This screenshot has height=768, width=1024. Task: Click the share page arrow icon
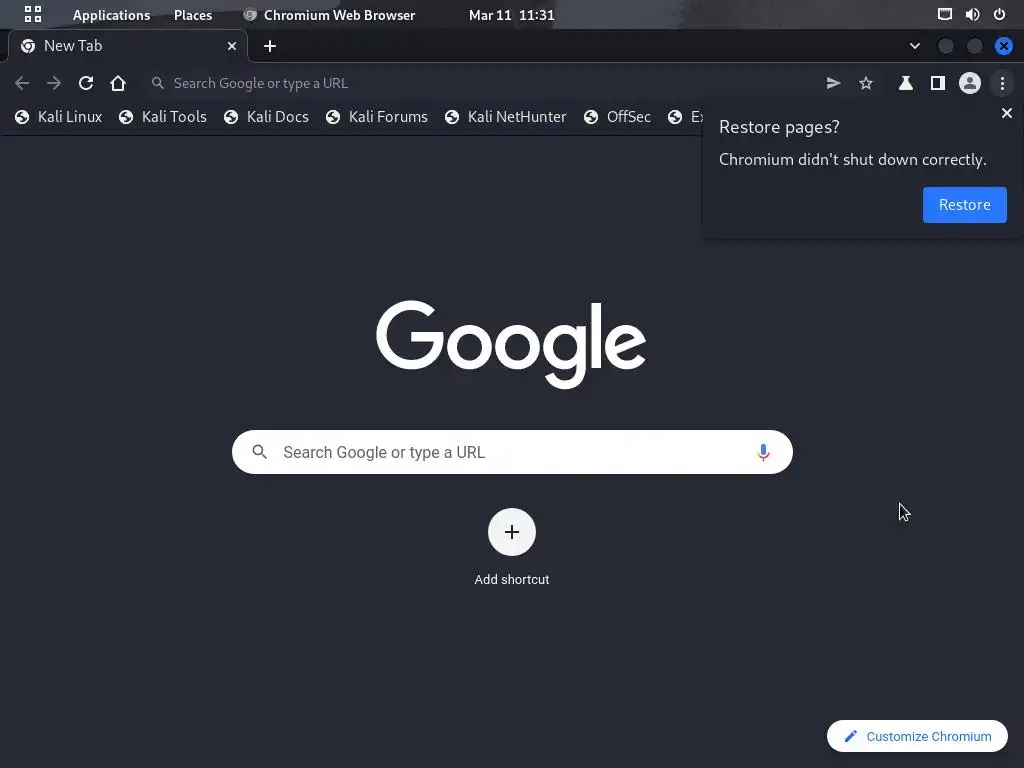(x=833, y=83)
